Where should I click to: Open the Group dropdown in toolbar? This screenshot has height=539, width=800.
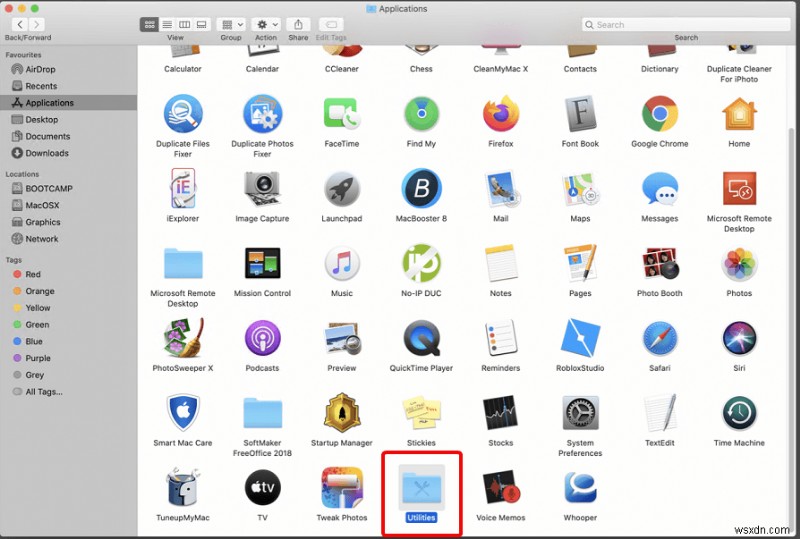(231, 24)
